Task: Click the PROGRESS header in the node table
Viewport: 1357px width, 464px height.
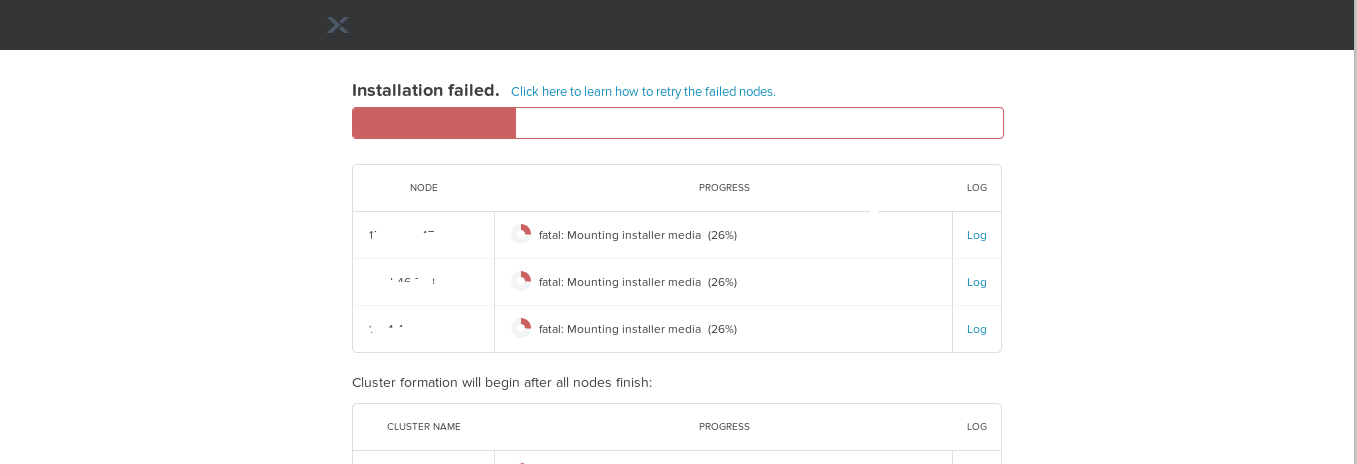Action: [724, 188]
